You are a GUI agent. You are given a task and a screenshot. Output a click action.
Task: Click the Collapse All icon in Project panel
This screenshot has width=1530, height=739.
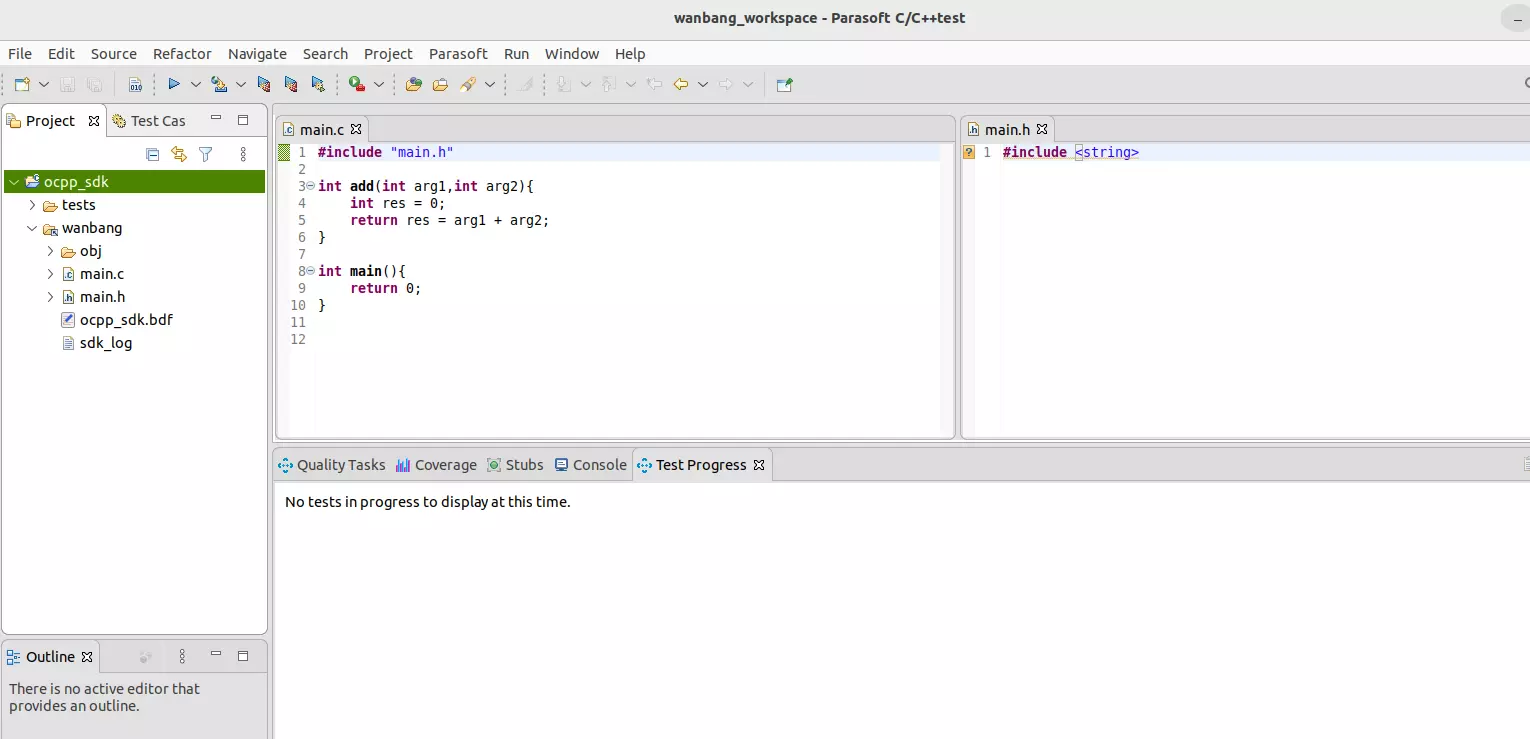coord(153,154)
